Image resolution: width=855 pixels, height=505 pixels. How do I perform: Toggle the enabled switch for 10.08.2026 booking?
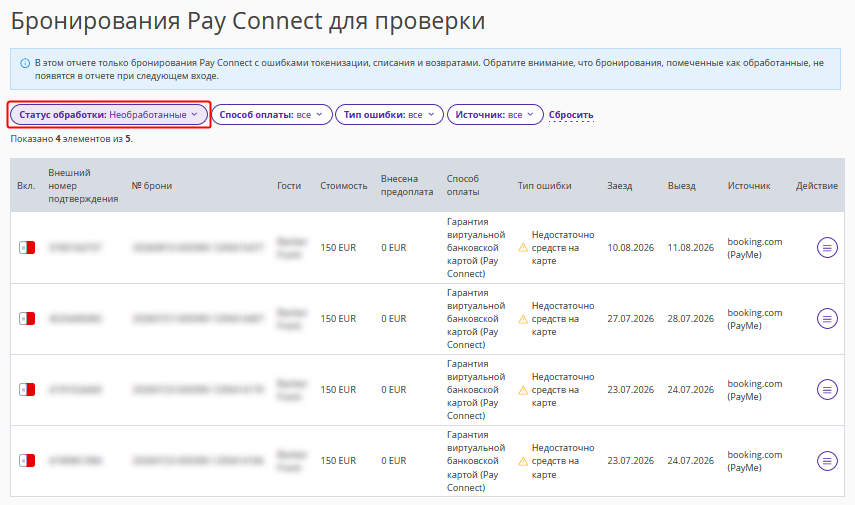[x=27, y=248]
